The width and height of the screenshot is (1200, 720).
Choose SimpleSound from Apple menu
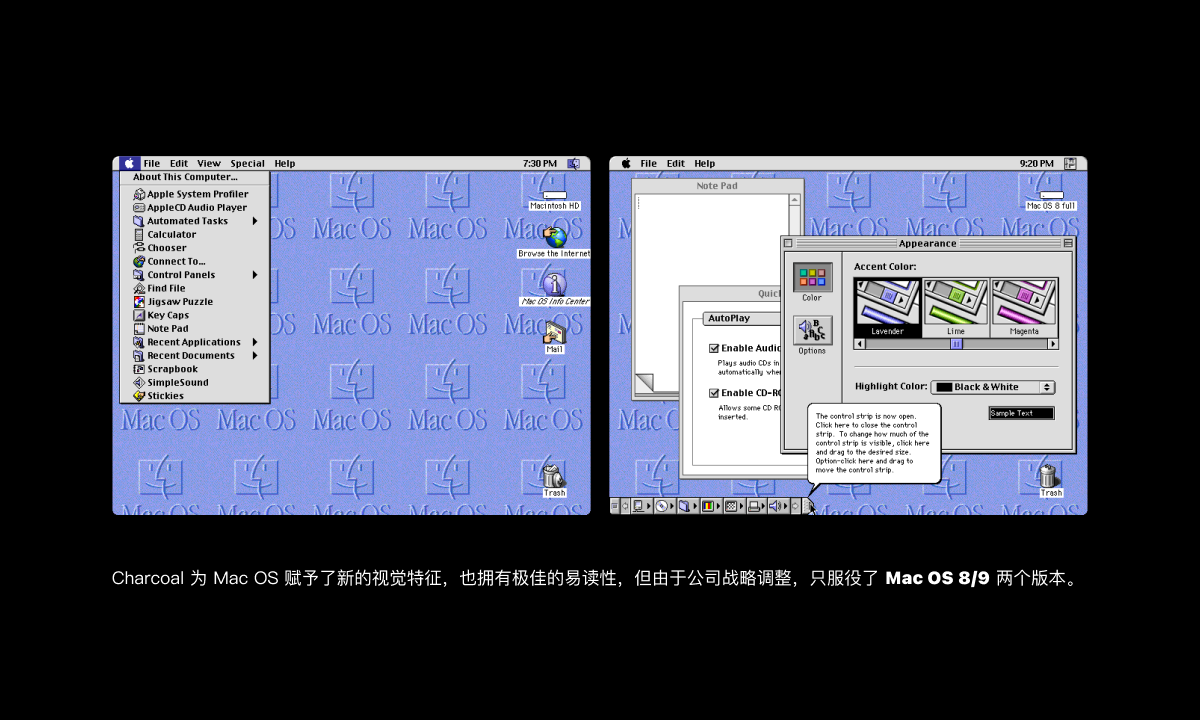pos(195,382)
